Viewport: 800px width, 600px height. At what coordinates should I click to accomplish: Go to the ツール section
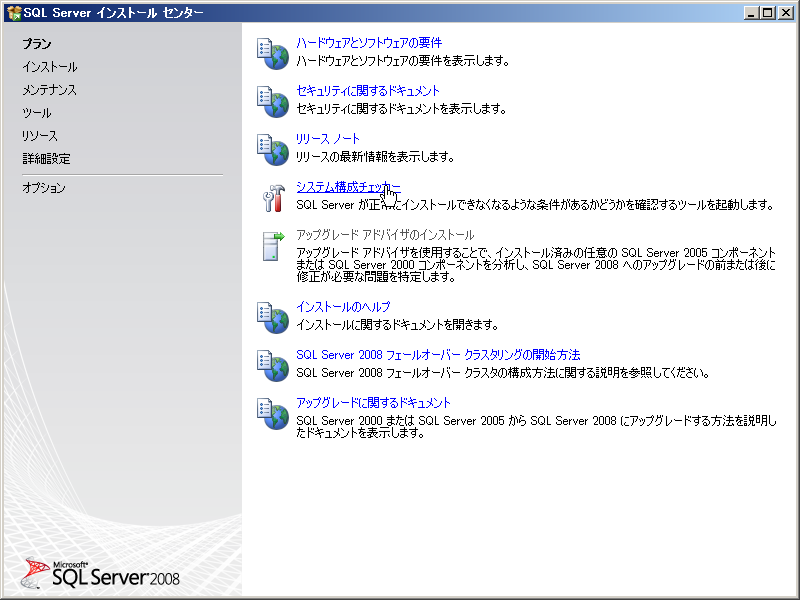[x=37, y=113]
